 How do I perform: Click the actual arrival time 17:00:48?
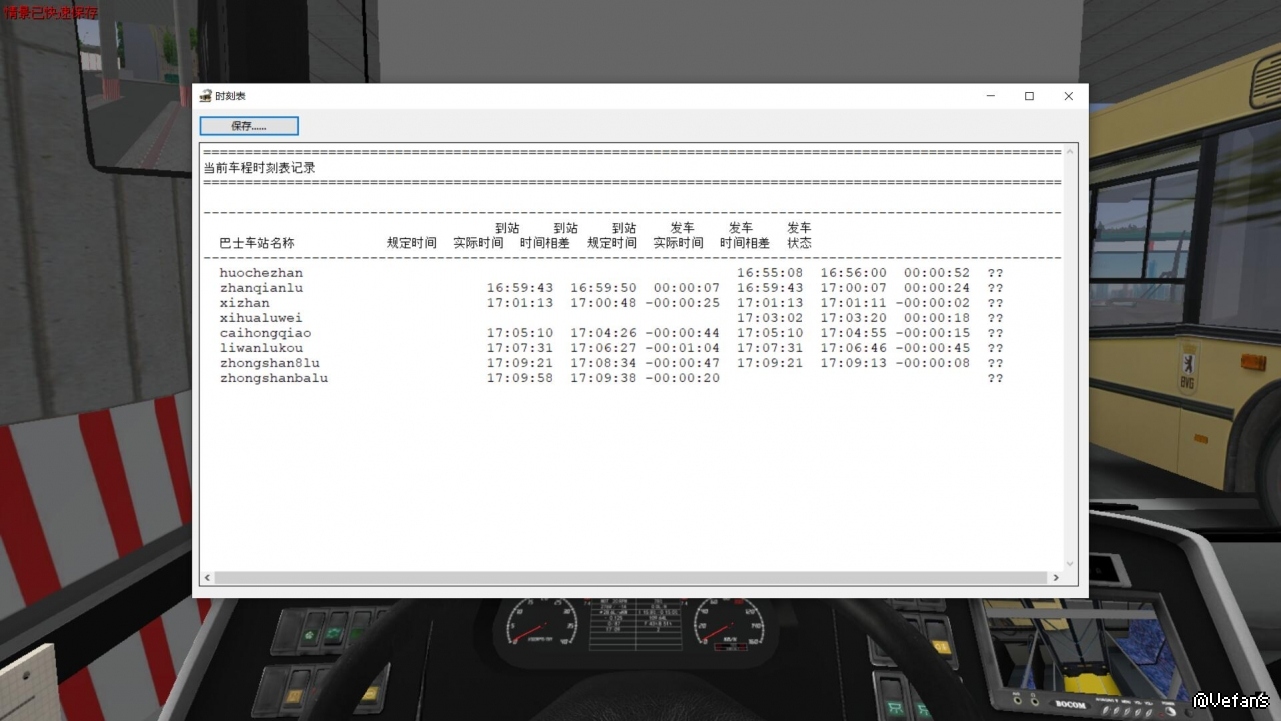pos(603,303)
